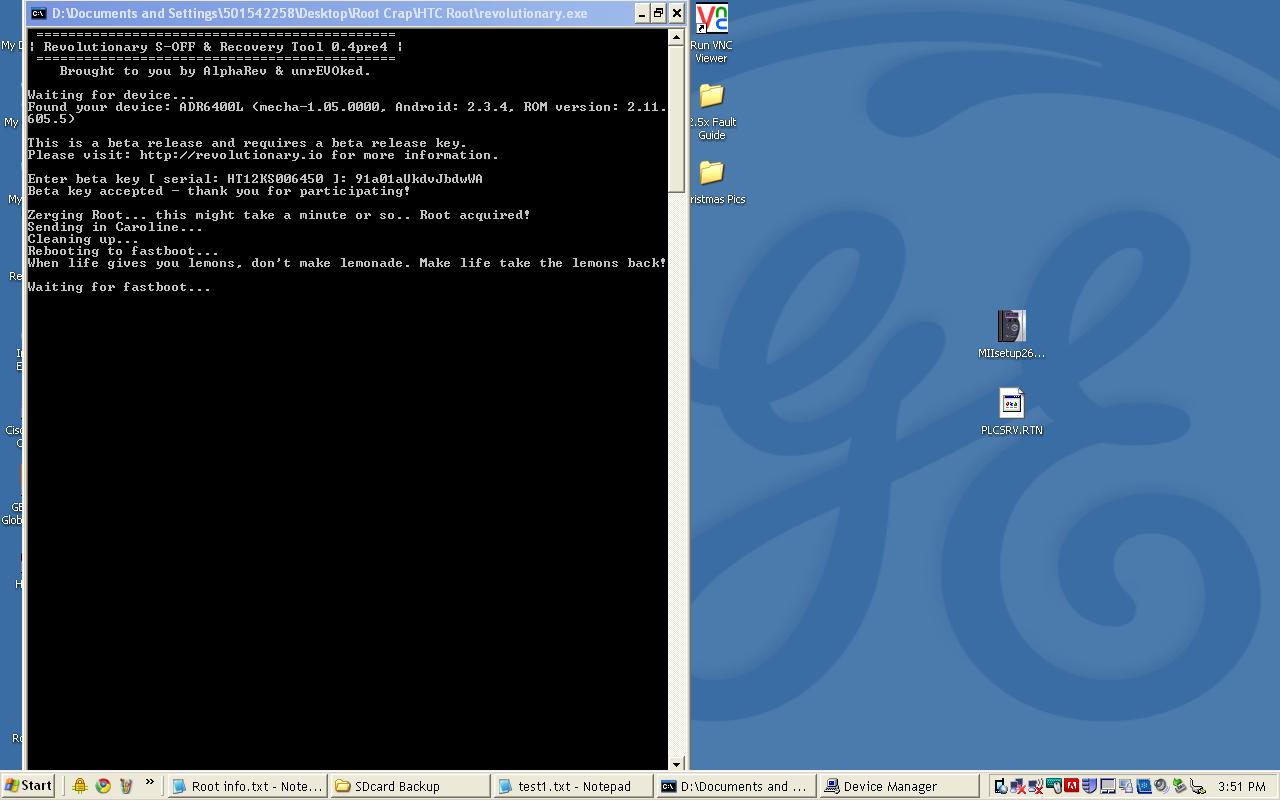Open the Christmas Pics folder icon
This screenshot has height=800, width=1280.
pos(711,174)
